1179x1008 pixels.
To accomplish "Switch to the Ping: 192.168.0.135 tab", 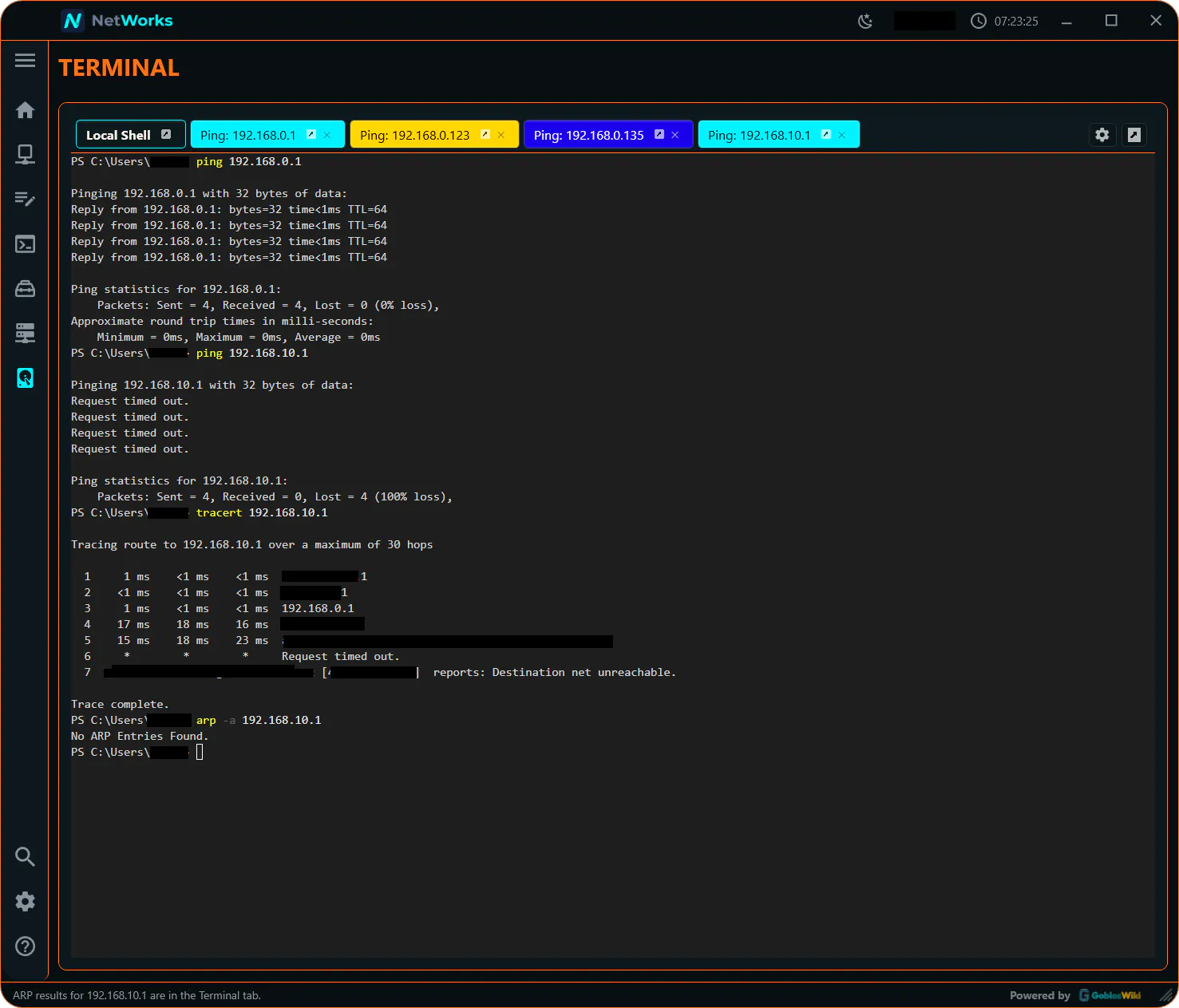I will click(x=608, y=135).
